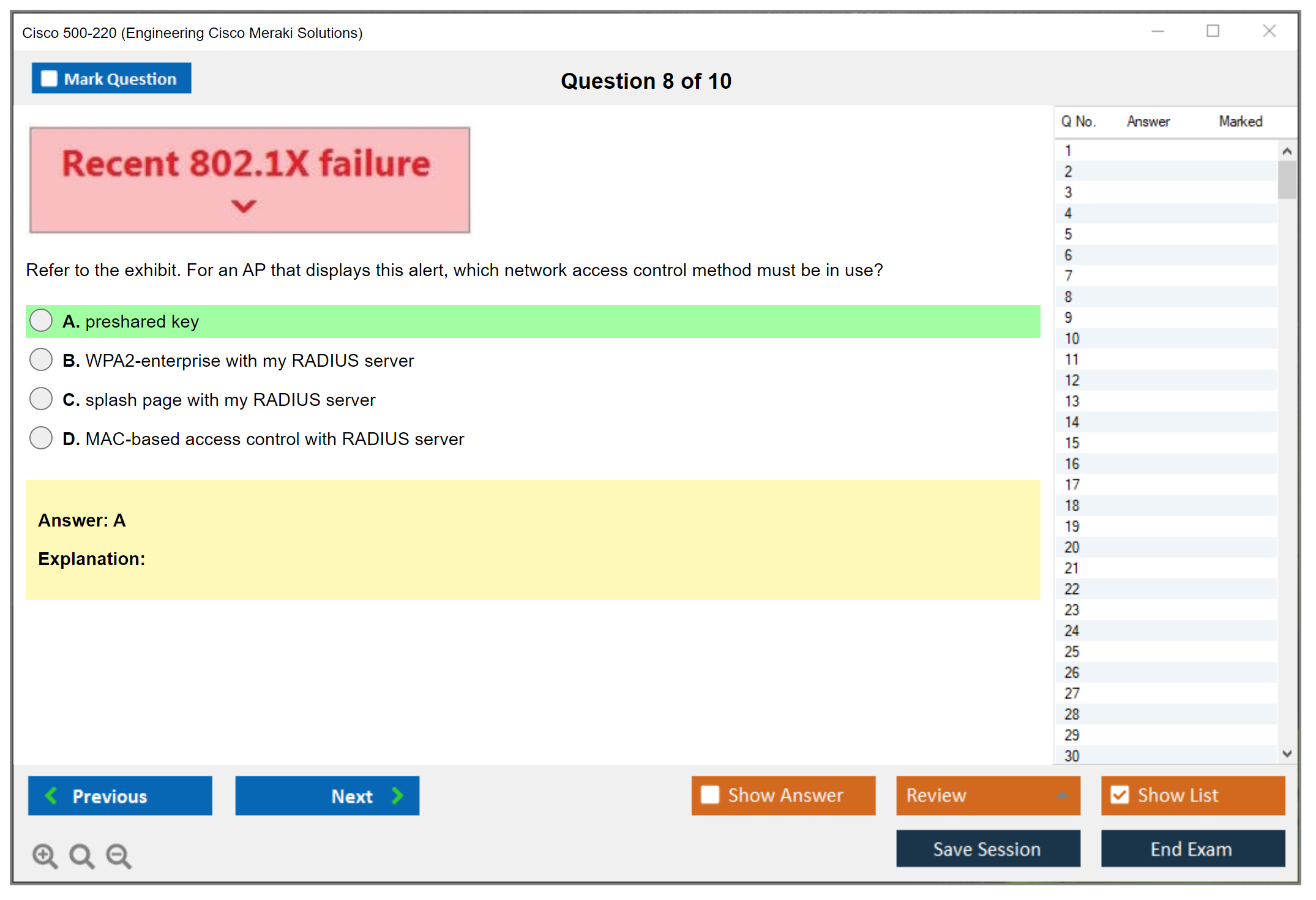Viewport: 1316px width, 900px height.
Task: Click the question list scrollbar thumb
Action: tap(1287, 179)
